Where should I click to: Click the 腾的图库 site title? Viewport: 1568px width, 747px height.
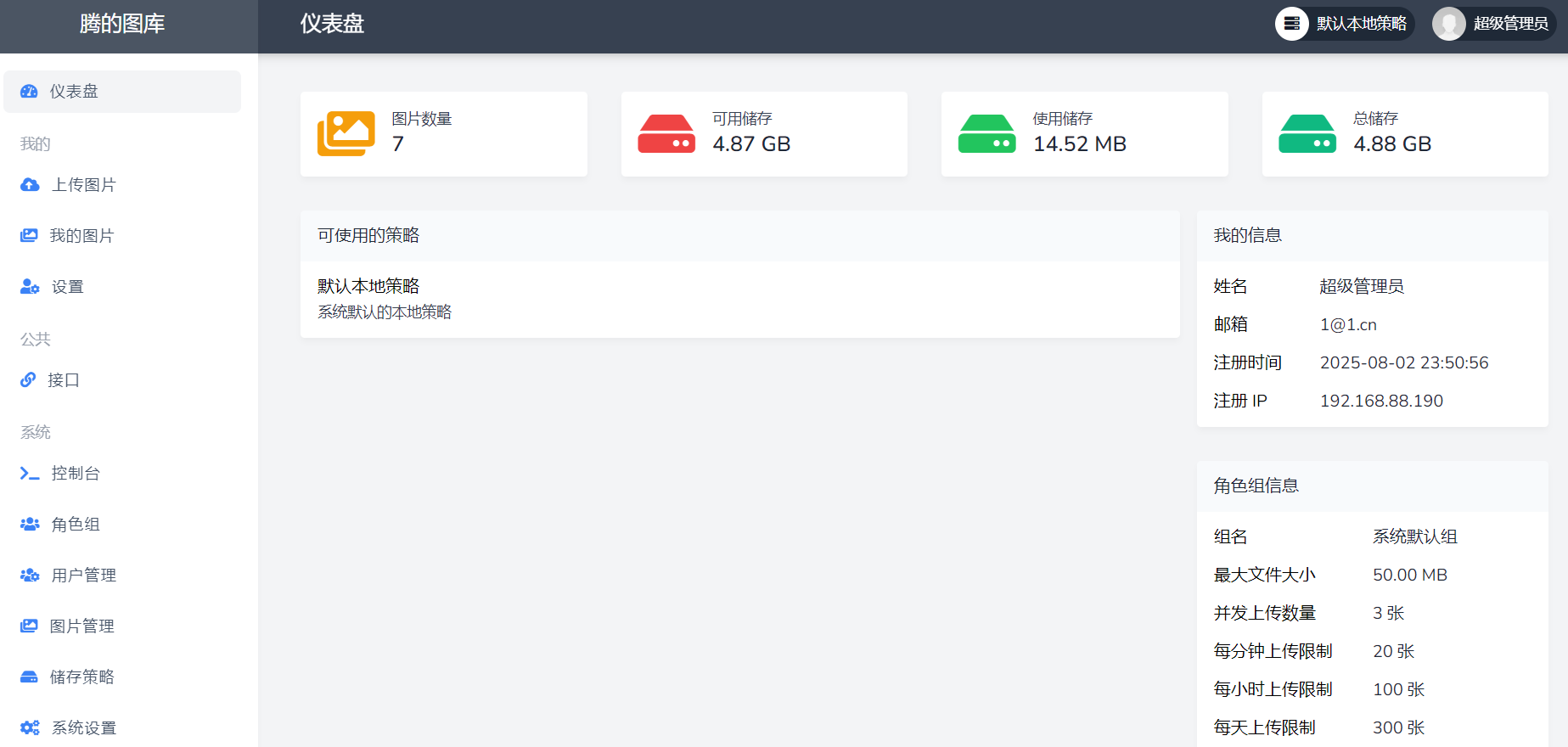click(122, 24)
